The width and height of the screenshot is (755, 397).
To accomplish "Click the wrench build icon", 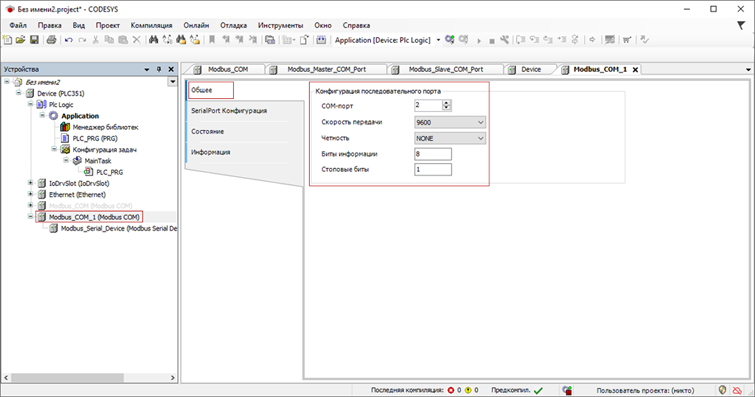I will click(504, 40).
